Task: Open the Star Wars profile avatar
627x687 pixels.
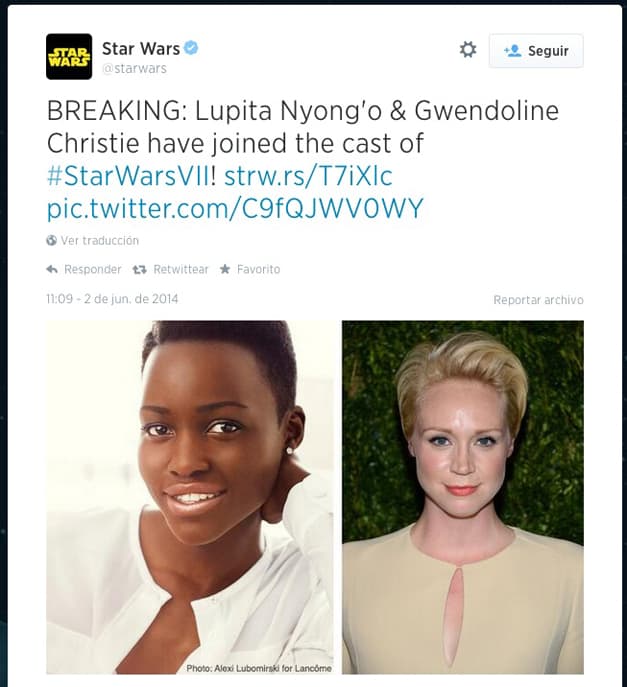Action: pos(69,57)
